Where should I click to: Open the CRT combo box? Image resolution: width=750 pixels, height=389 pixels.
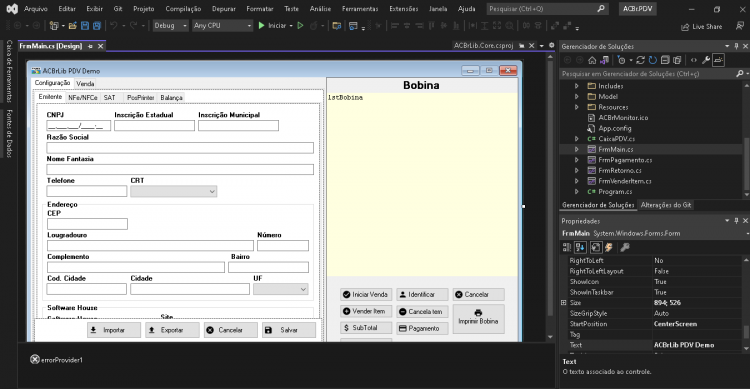pos(174,191)
